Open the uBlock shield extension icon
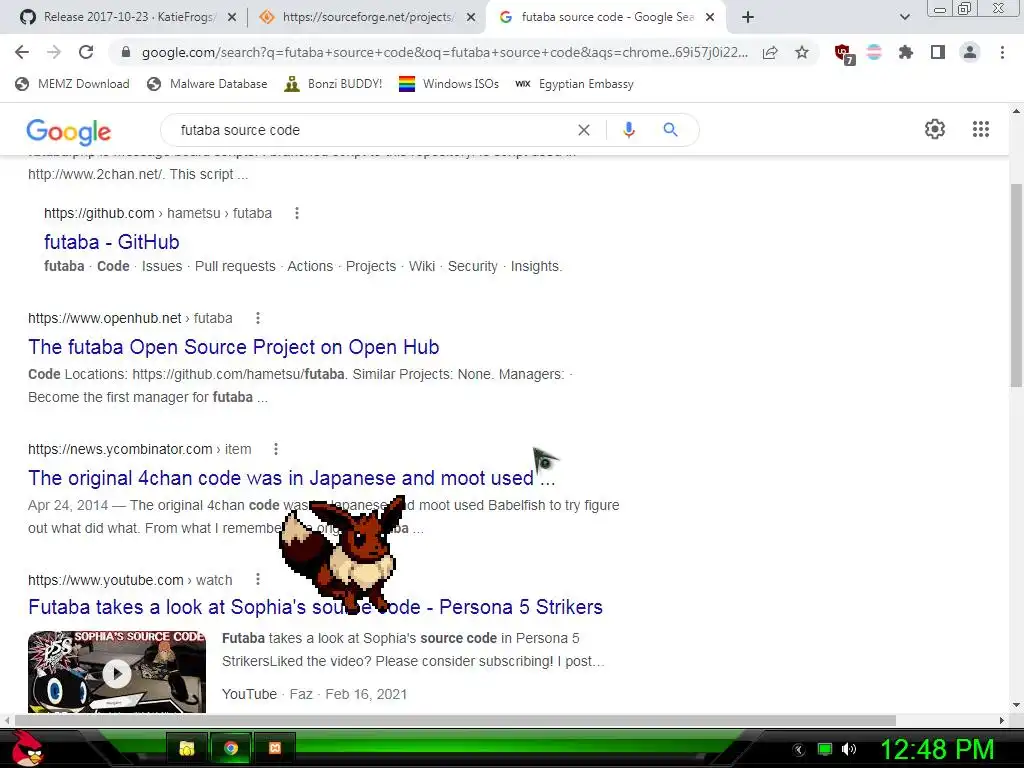The width and height of the screenshot is (1024, 768). coord(844,54)
